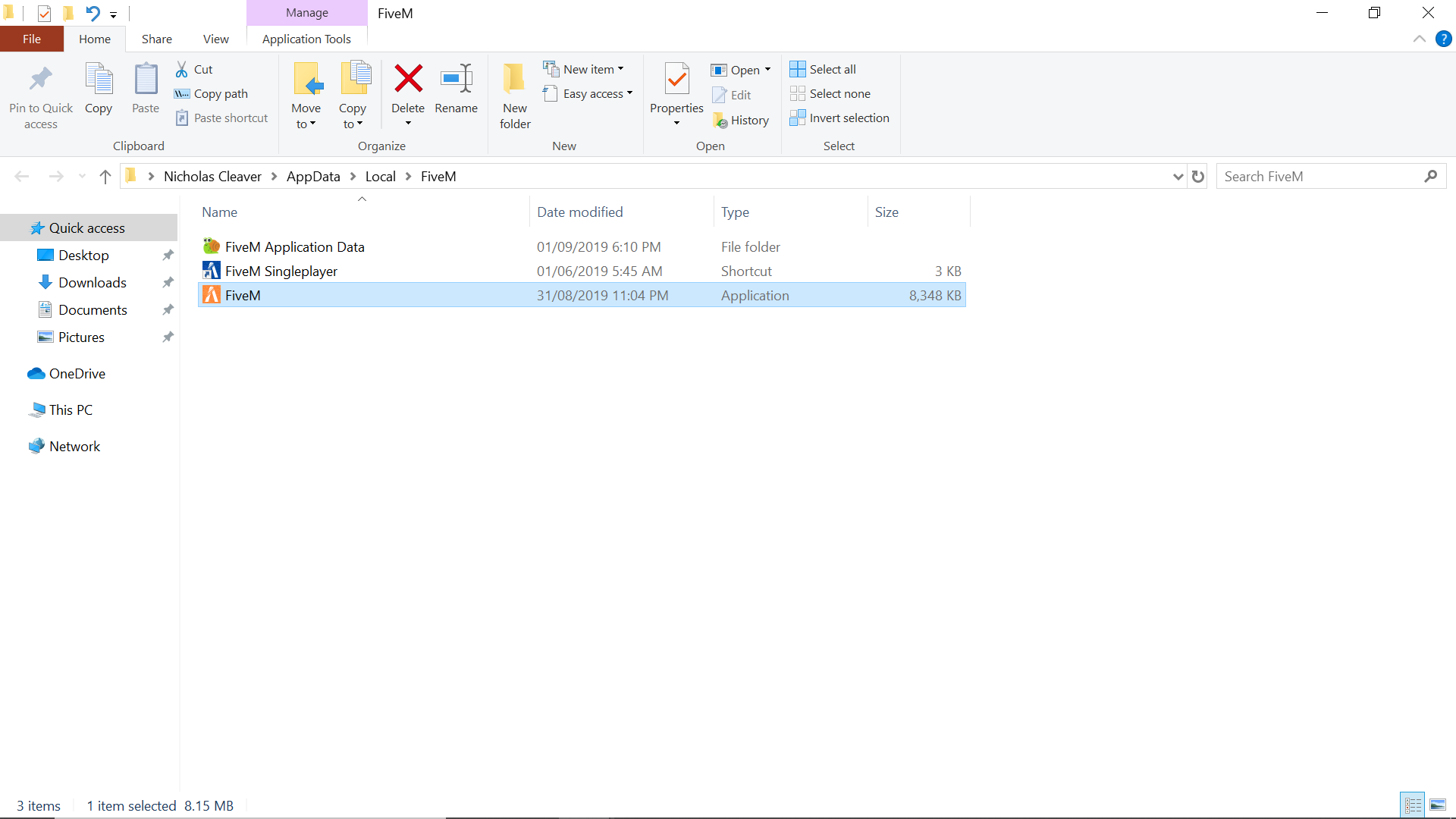This screenshot has height=819, width=1456.
Task: Switch to Large icons view
Action: pyautogui.click(x=1438, y=805)
